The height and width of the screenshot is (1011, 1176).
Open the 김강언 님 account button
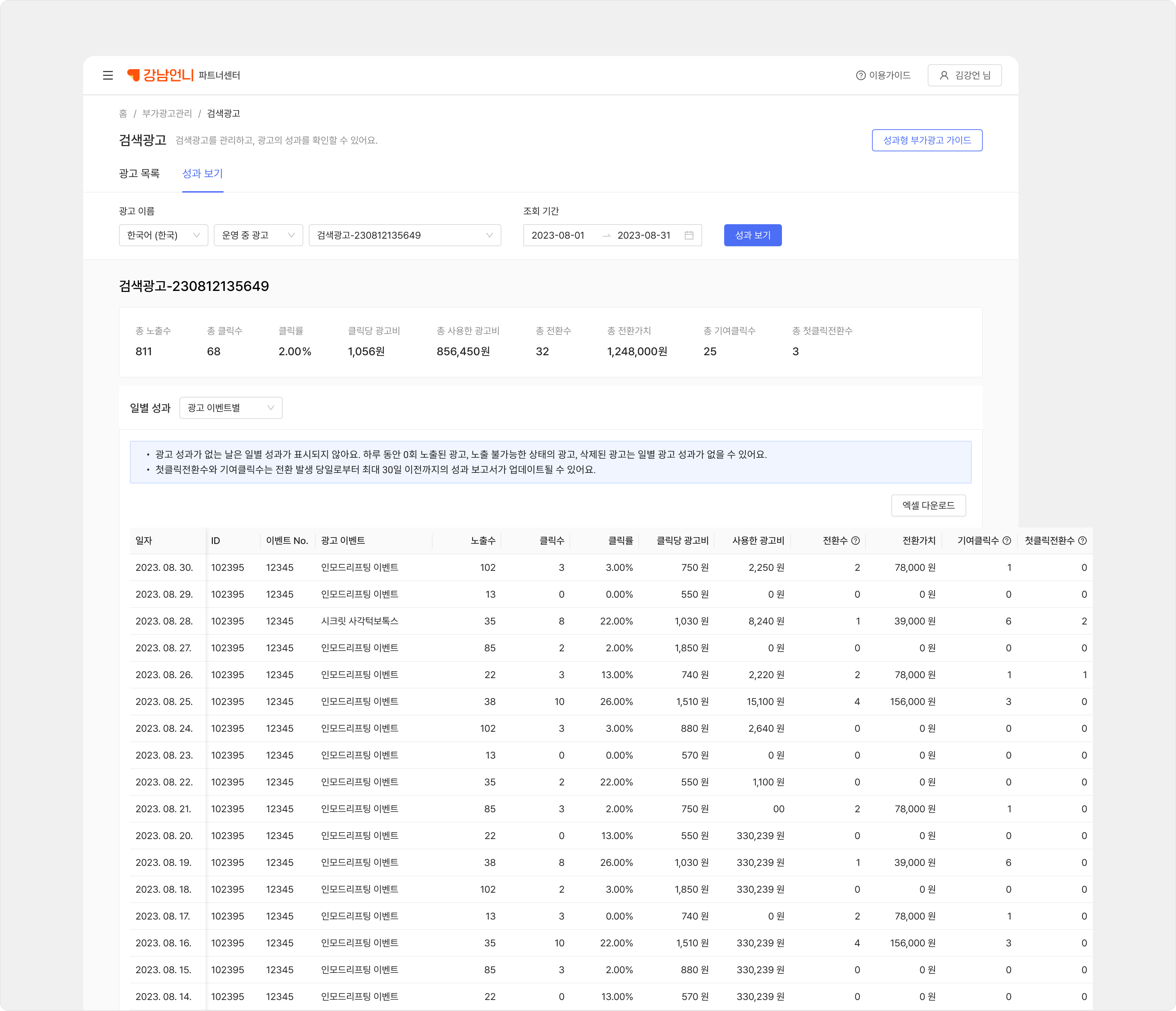click(964, 76)
